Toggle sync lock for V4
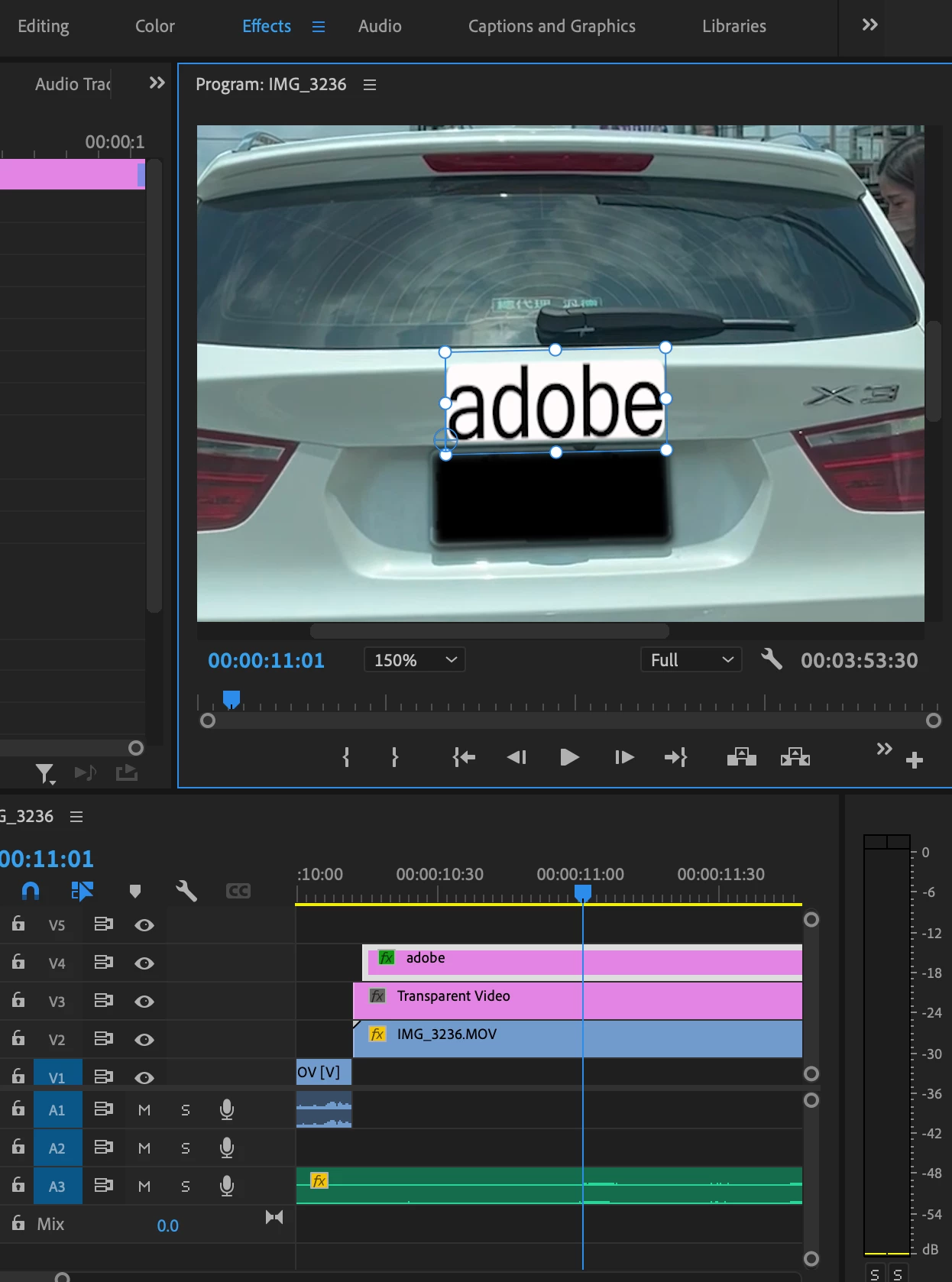The height and width of the screenshot is (1282, 952). pos(103,963)
